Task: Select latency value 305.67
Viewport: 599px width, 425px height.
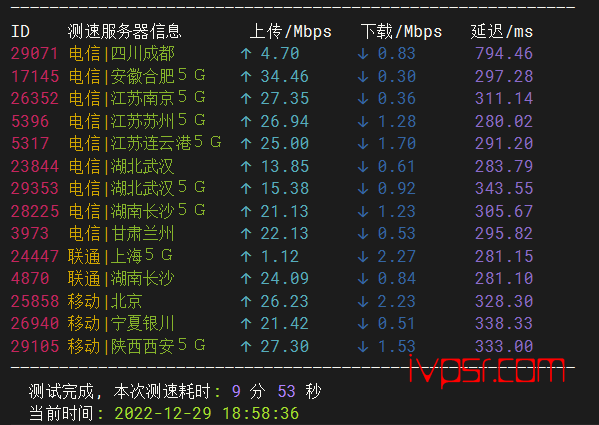Action: tap(504, 212)
